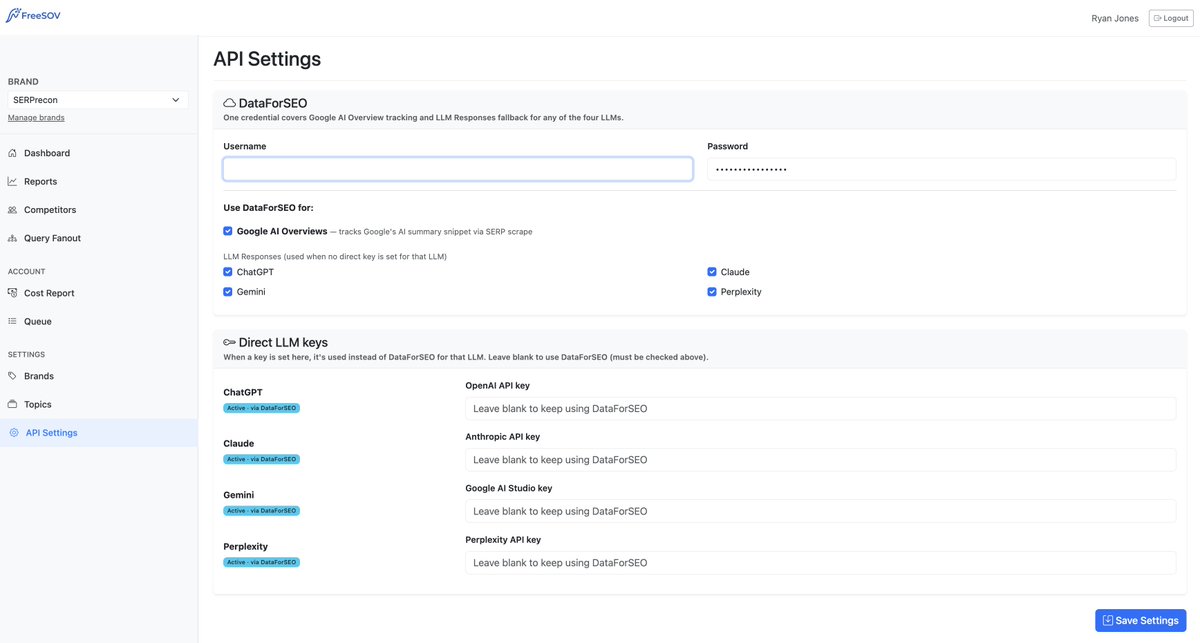Click the DataForSEO Password field
The height and width of the screenshot is (643, 1200).
(x=942, y=169)
